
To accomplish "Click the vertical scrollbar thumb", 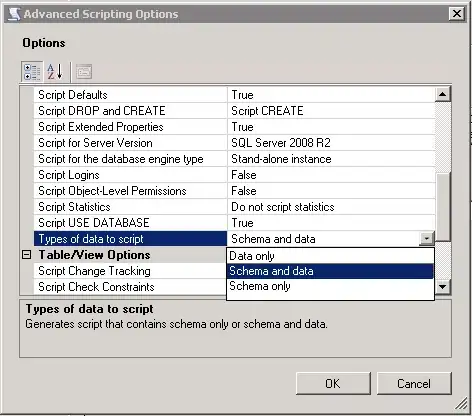I will pyautogui.click(x=443, y=207).
